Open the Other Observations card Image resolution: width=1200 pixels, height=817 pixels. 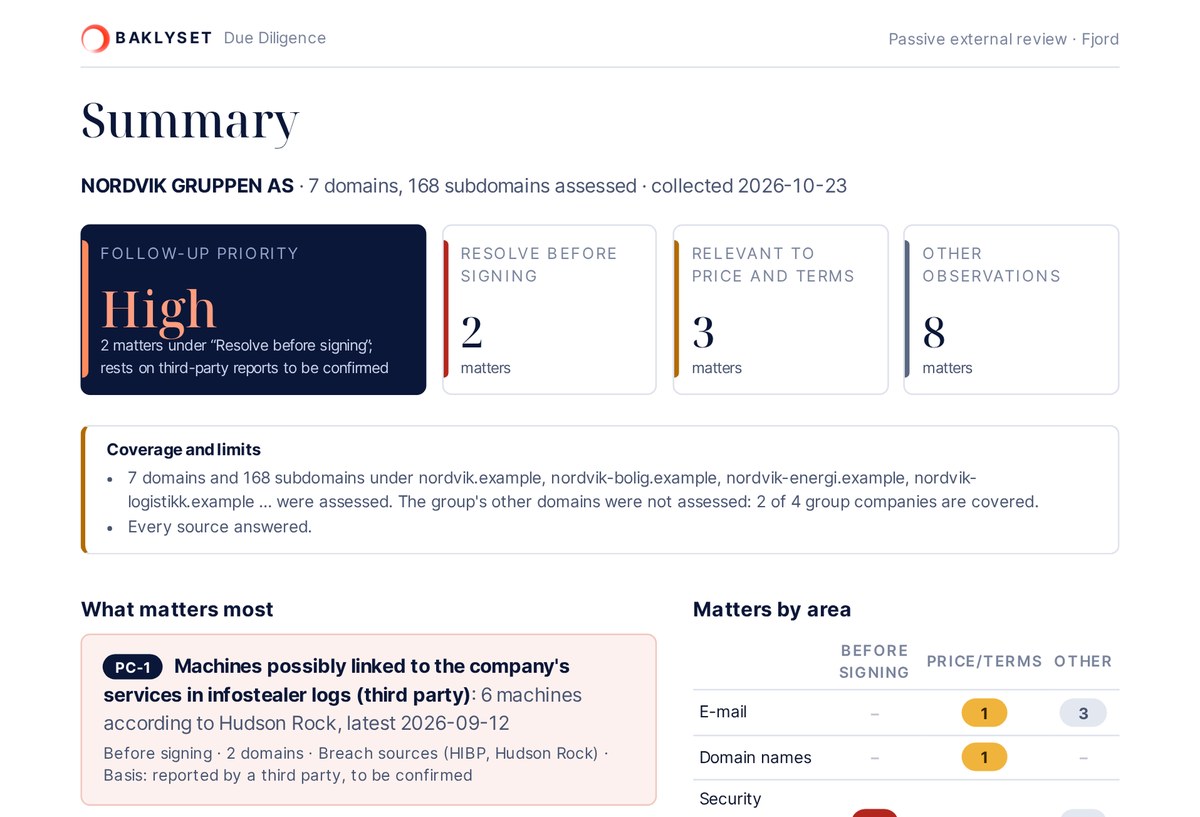[1011, 309]
